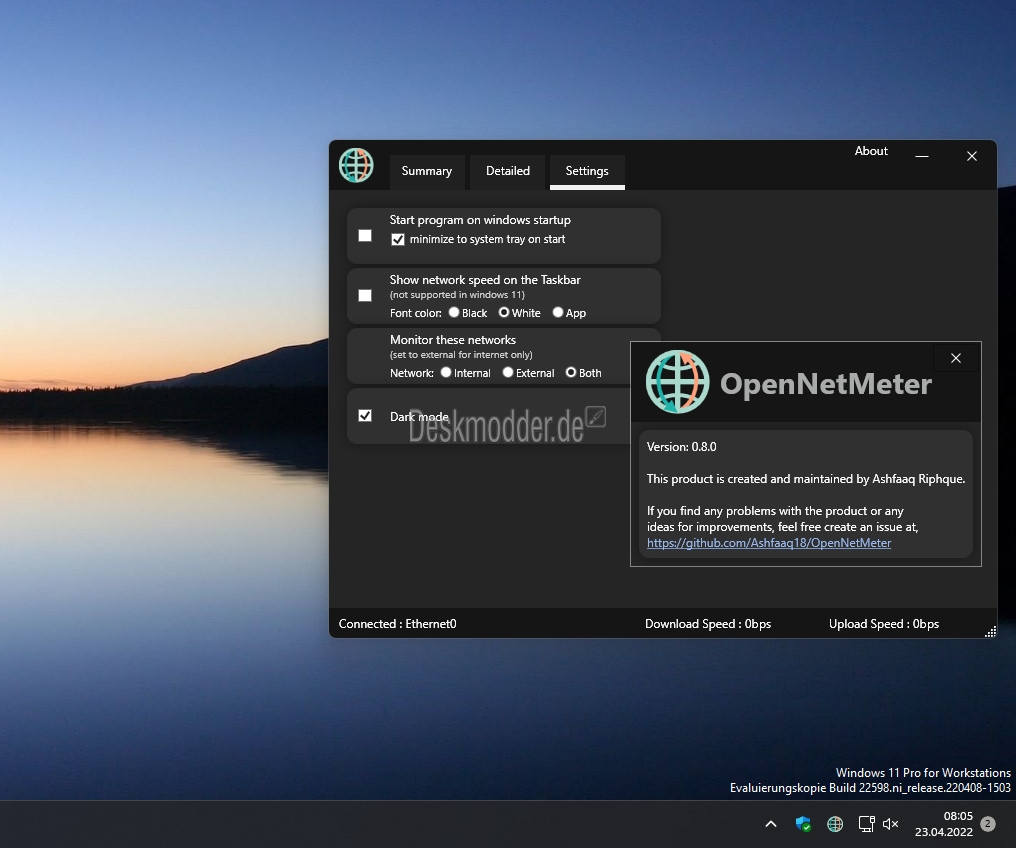Click the OpenNetMeter globe logo in title bar
The image size is (1016, 848).
[x=356, y=165]
